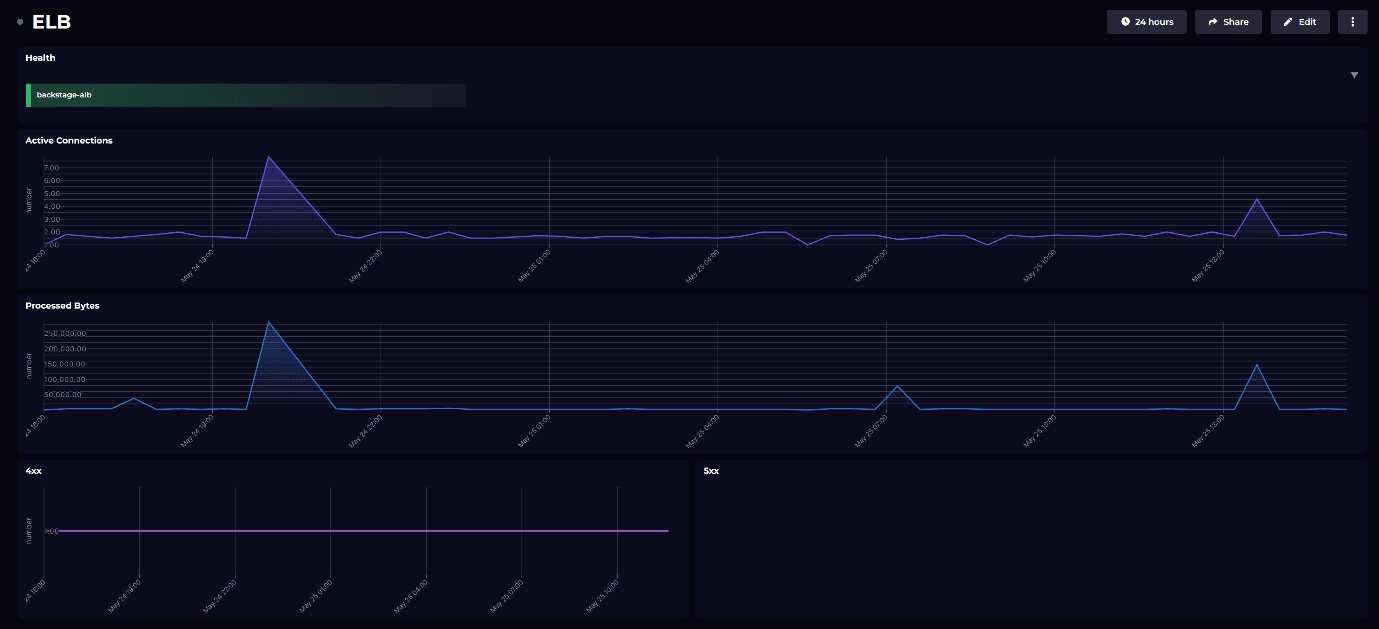Click the 4xx panel title
The height and width of the screenshot is (629, 1379).
[32, 470]
